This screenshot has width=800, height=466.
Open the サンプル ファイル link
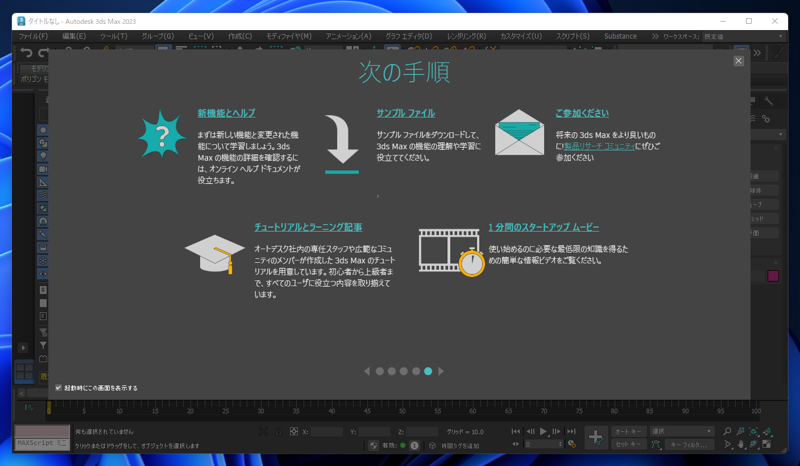coord(406,113)
